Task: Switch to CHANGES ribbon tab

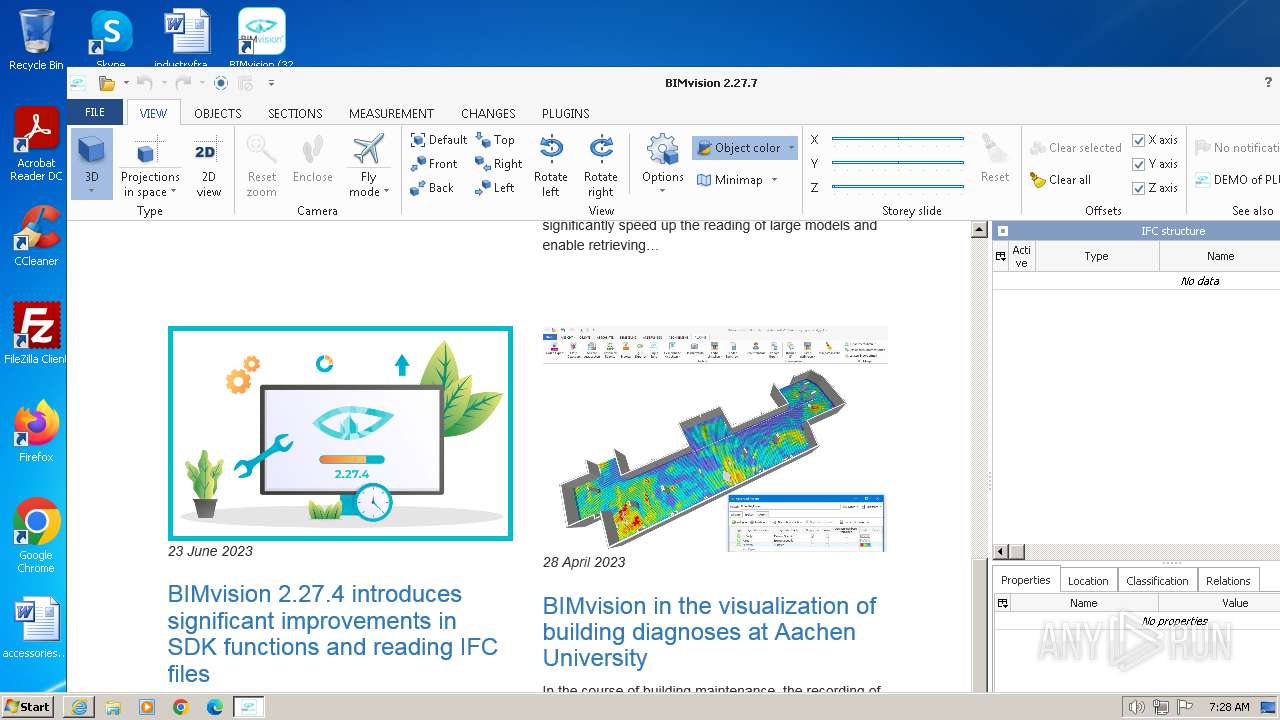Action: click(x=488, y=114)
